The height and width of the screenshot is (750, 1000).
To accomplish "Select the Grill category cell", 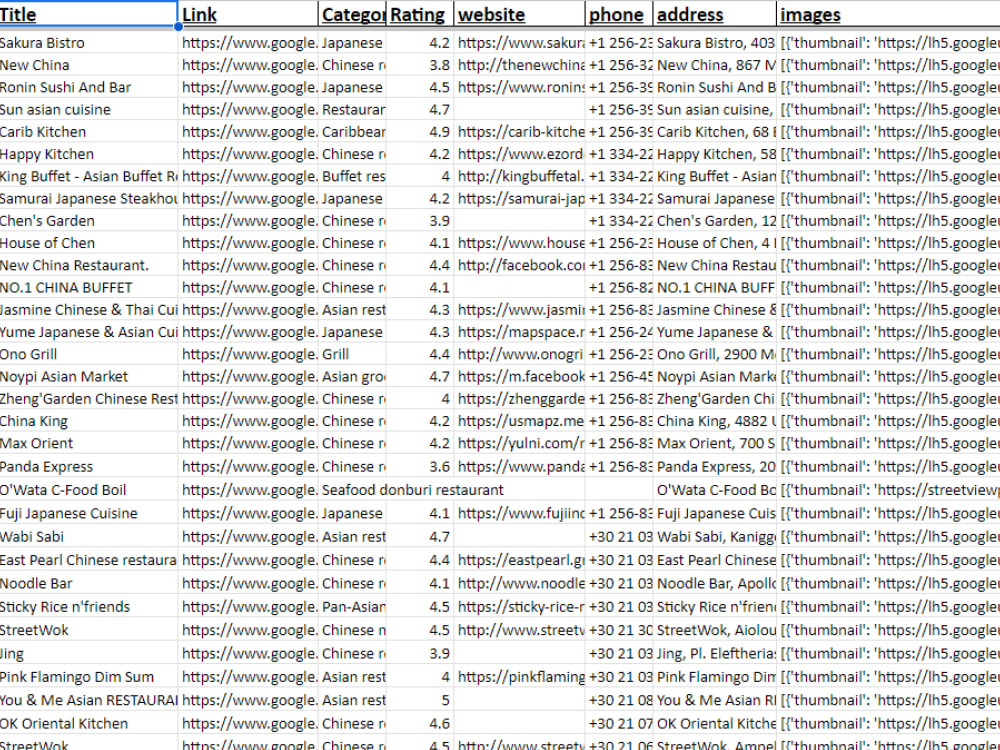I will 352,355.
